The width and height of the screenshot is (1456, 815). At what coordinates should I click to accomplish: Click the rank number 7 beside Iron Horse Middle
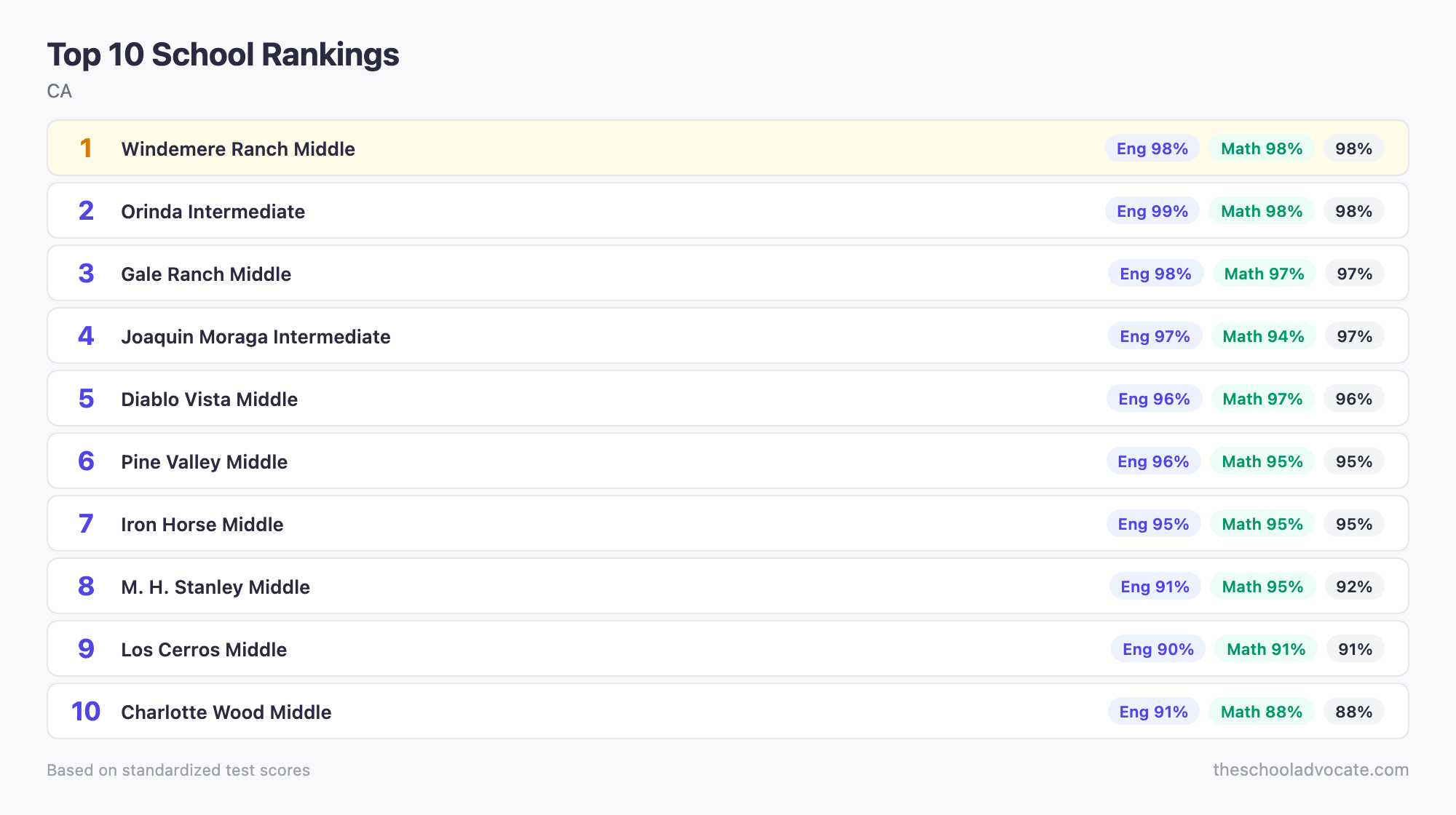tap(87, 524)
